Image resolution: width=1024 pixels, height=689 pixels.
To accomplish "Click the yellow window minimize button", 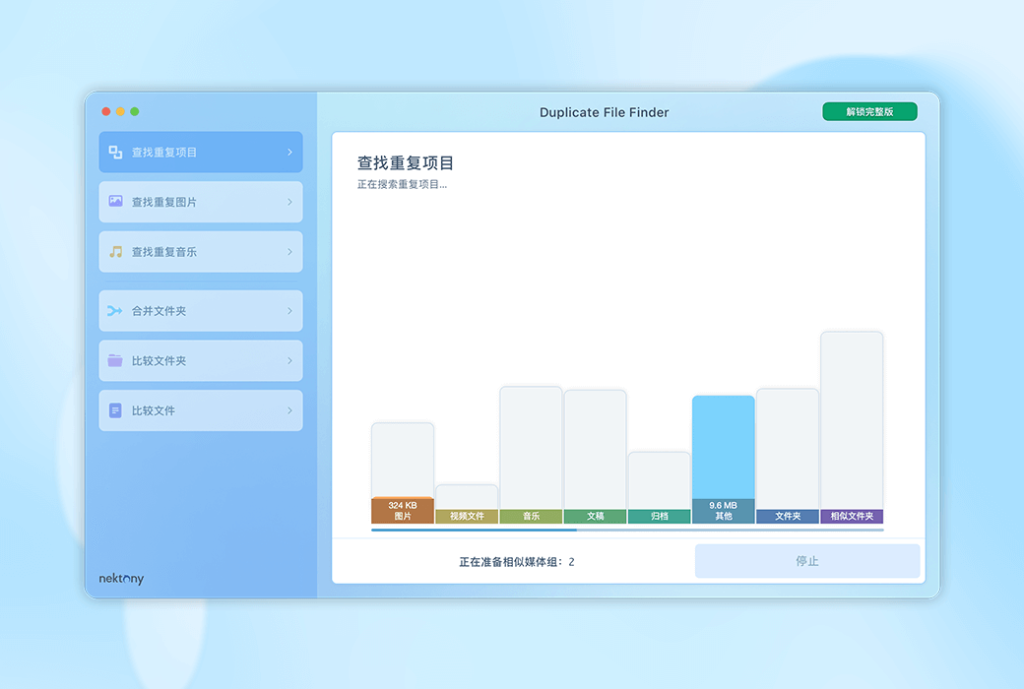I will pyautogui.click(x=120, y=112).
